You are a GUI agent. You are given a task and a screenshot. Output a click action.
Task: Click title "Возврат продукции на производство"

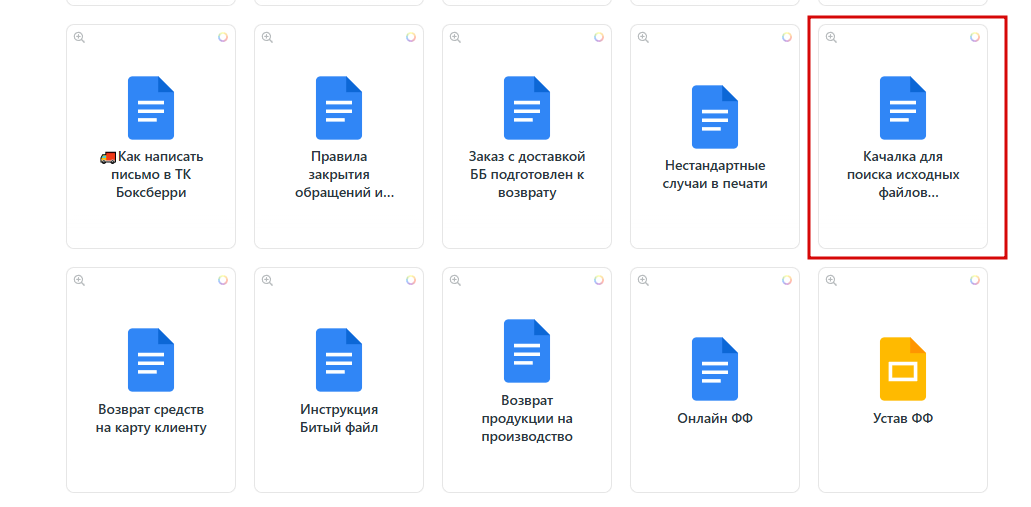[527, 418]
